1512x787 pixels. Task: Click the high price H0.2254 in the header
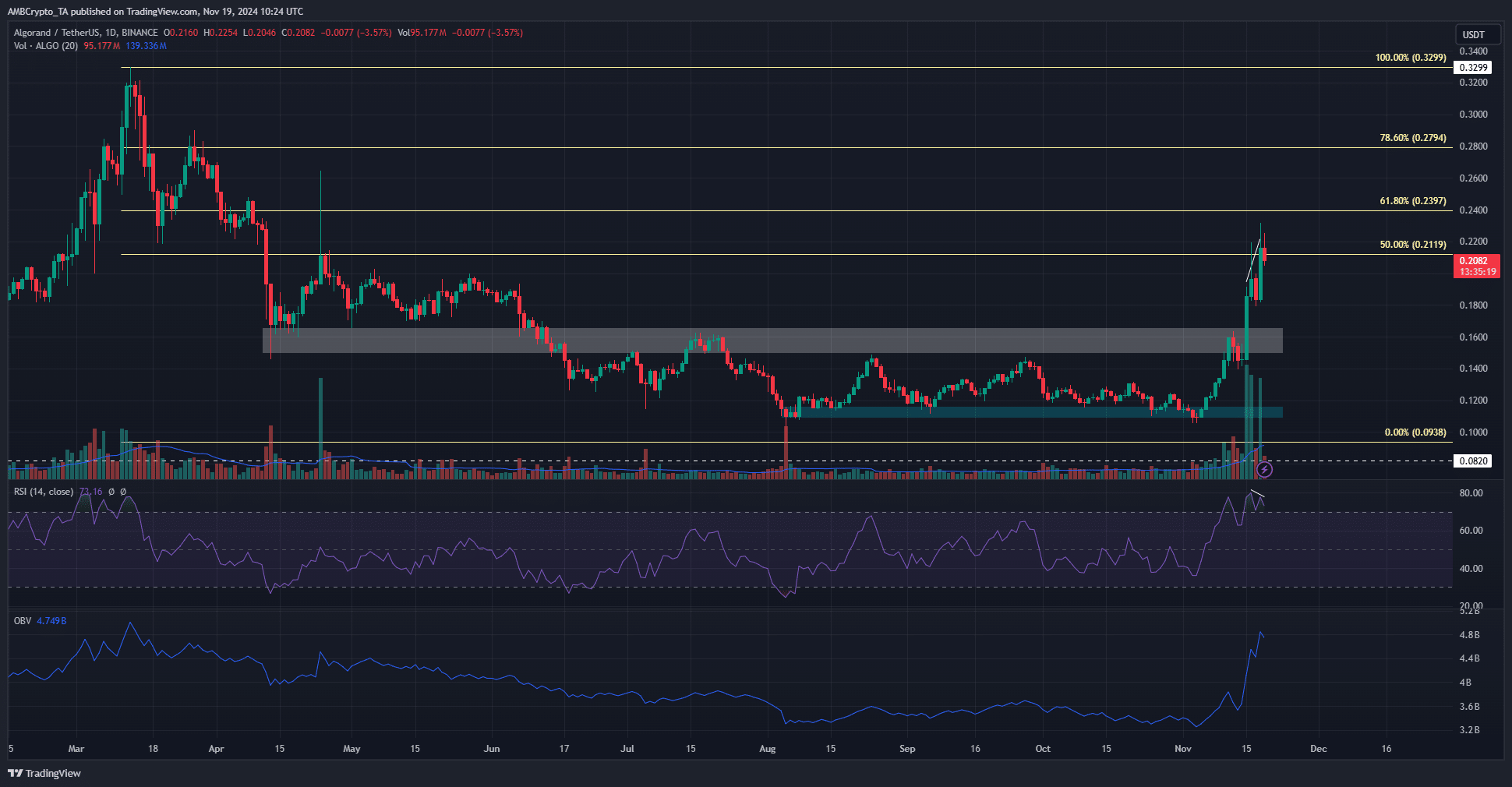pos(221,33)
